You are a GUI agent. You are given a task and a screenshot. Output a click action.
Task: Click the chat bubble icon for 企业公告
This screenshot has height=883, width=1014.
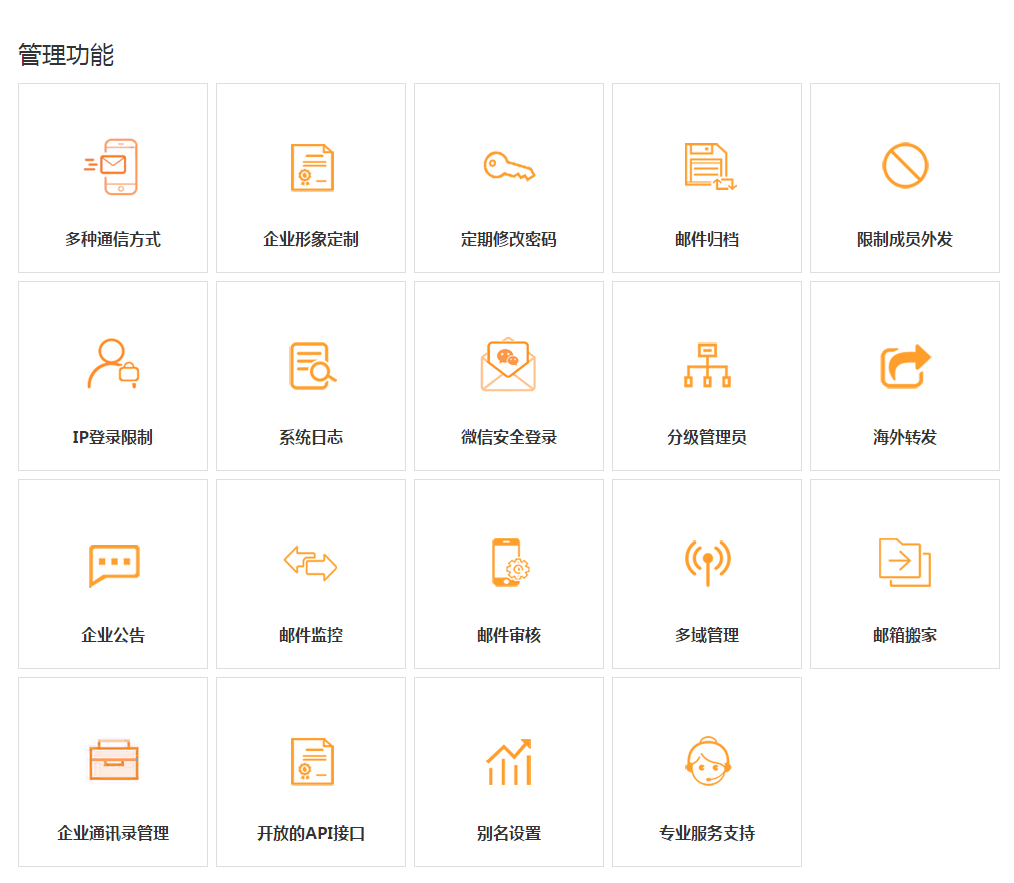[x=113, y=565]
